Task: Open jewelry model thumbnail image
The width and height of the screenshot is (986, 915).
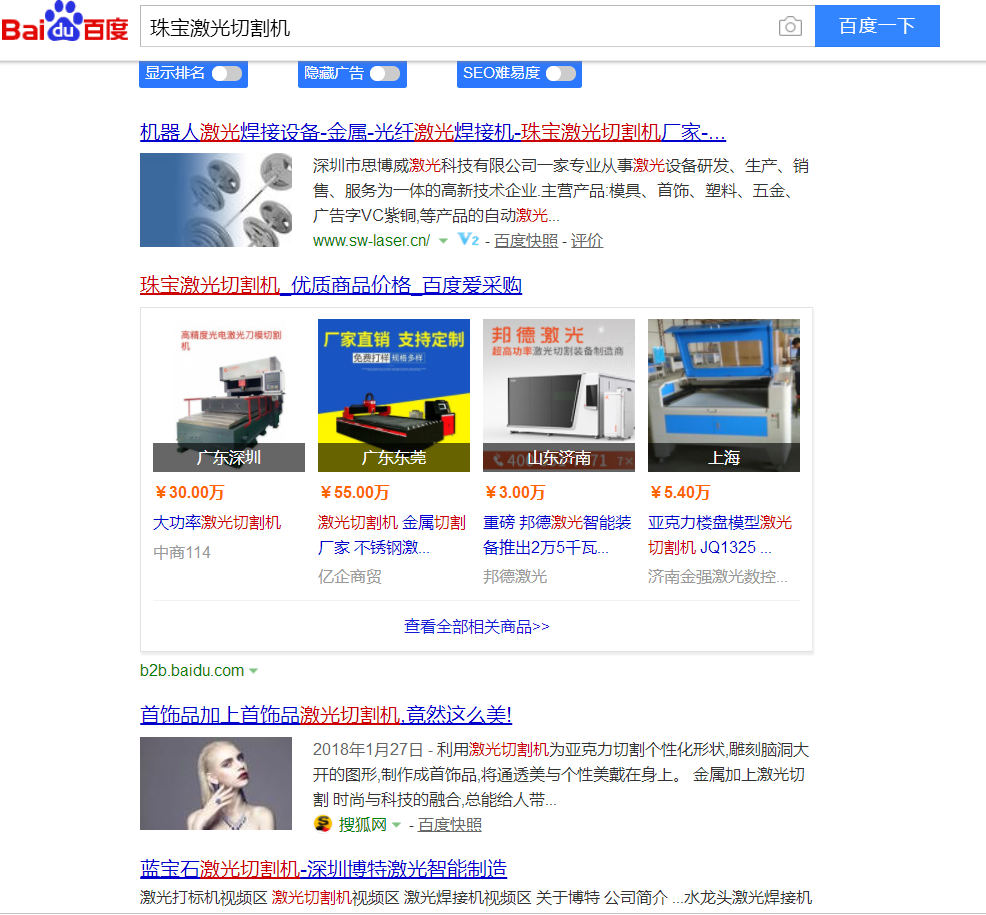Action: pos(216,784)
